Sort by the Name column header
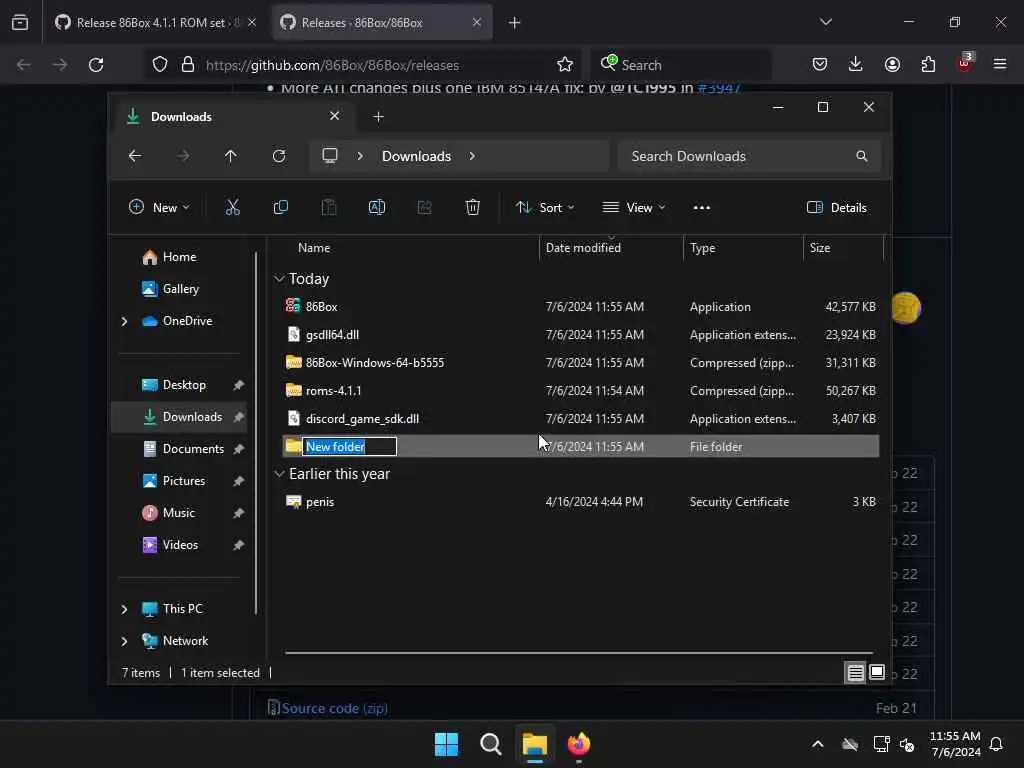This screenshot has height=768, width=1024. tap(314, 248)
